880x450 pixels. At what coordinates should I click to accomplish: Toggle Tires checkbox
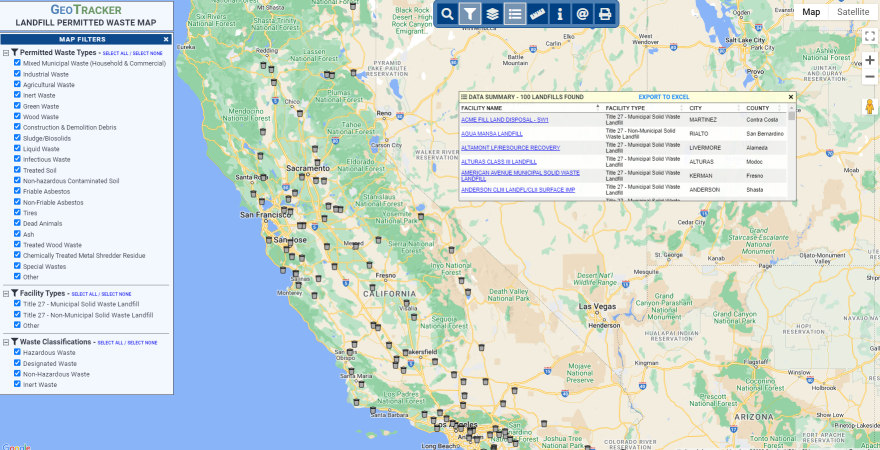coord(17,213)
